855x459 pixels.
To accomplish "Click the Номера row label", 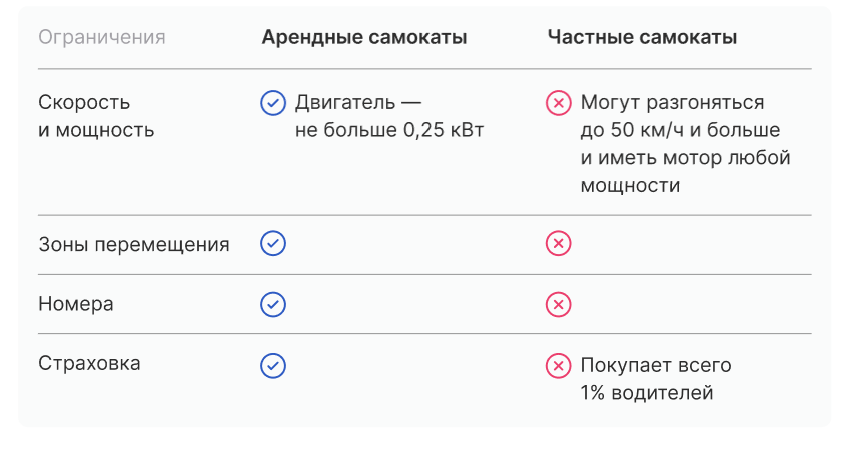I will click(x=76, y=304).
